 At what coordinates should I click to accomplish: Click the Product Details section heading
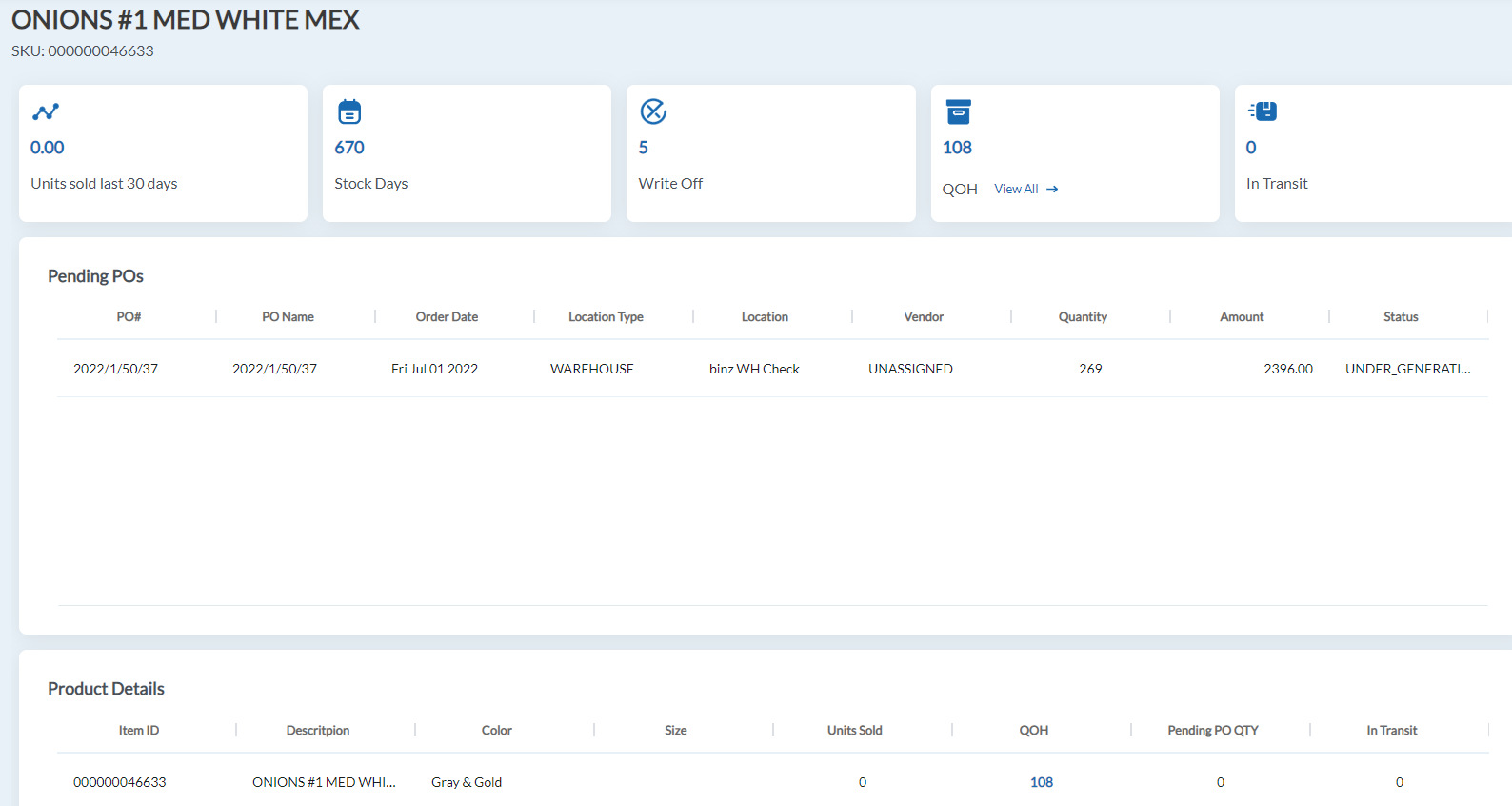106,689
